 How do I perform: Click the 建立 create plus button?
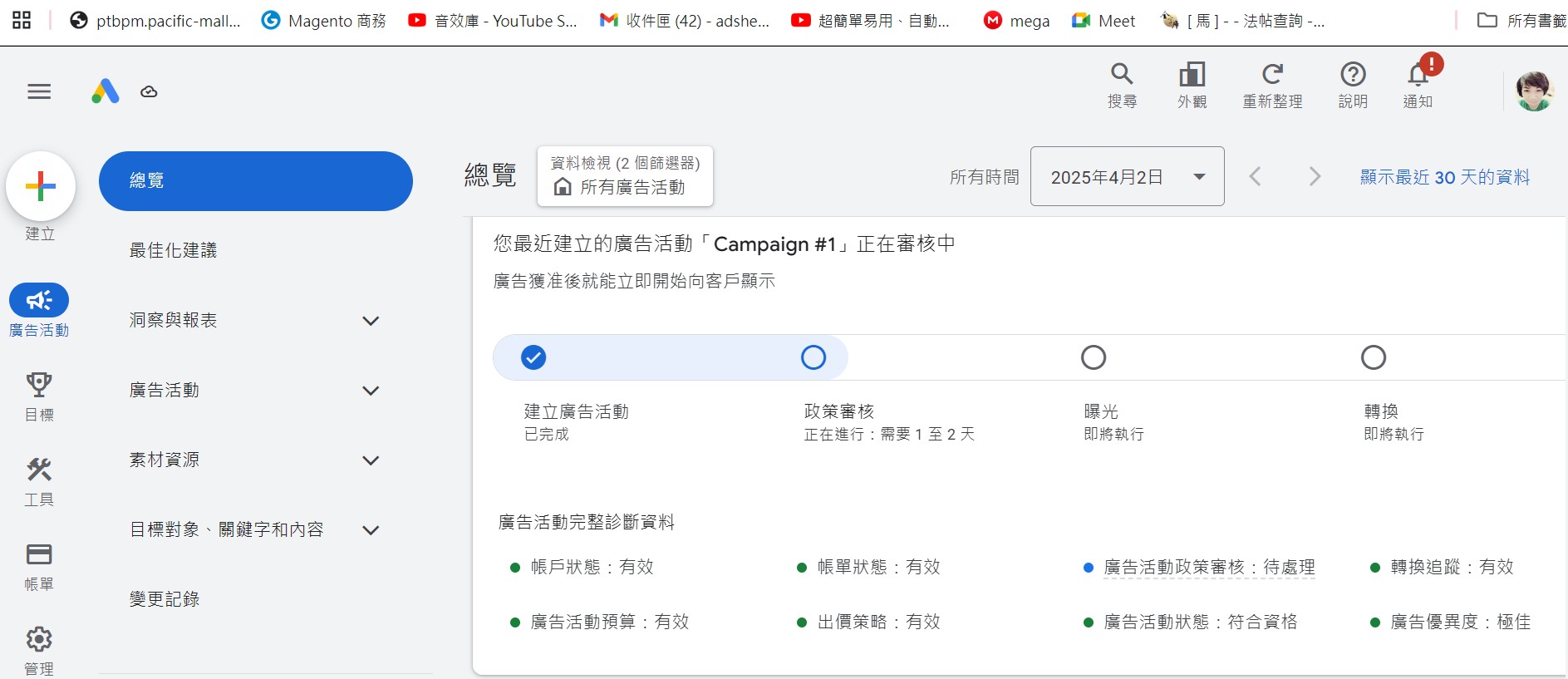[x=41, y=186]
